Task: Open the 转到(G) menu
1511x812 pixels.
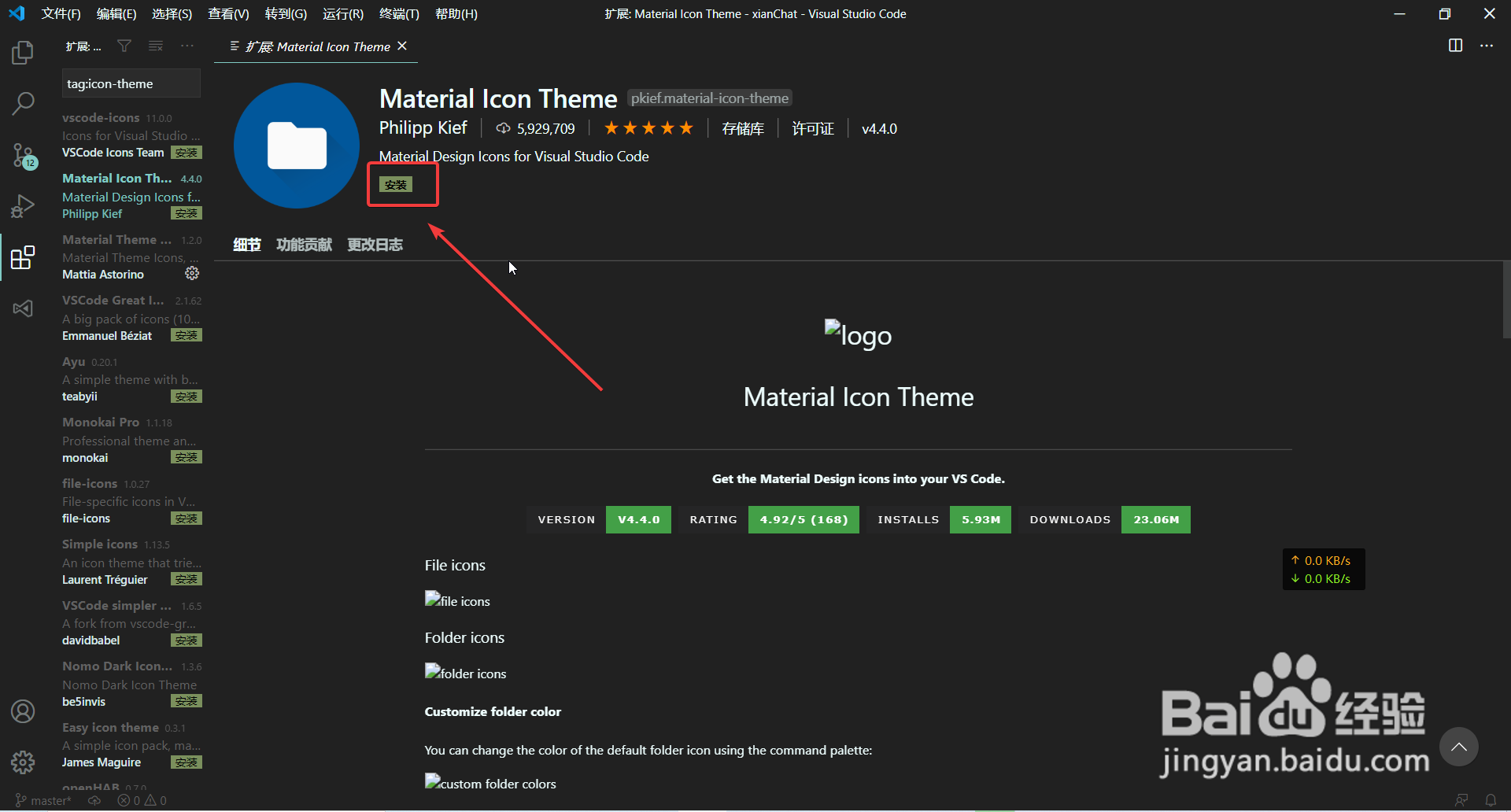Action: pos(286,14)
